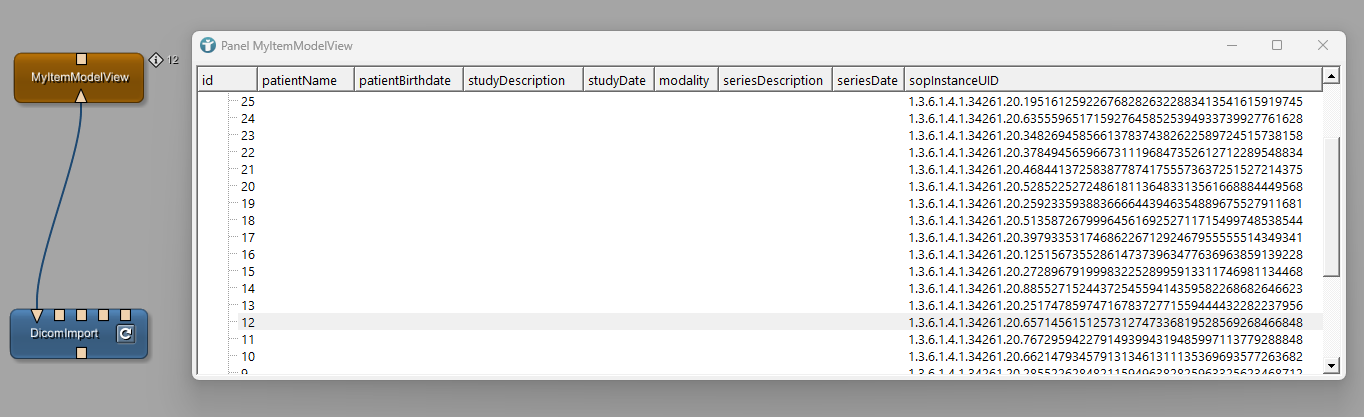1364x417 pixels.
Task: Click the info diamond beside MyItemModelView
Action: click(x=156, y=60)
